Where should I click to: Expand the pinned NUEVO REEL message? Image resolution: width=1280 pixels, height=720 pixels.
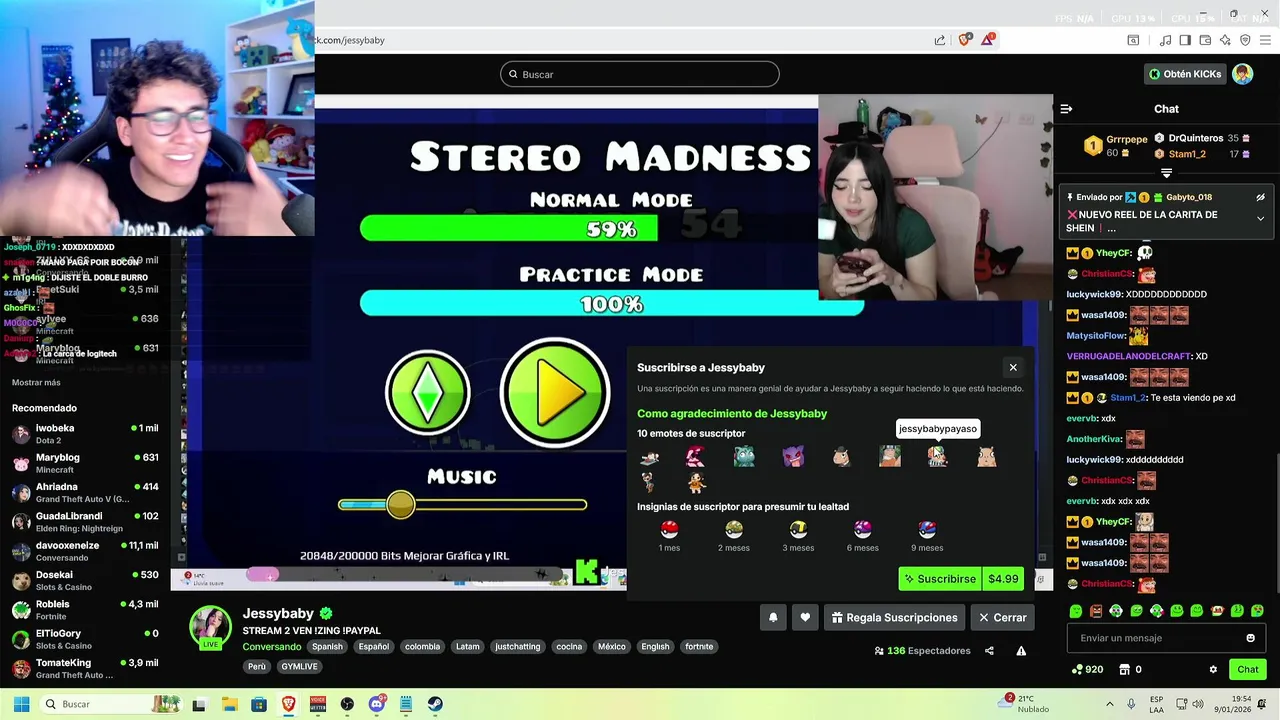(1260, 218)
